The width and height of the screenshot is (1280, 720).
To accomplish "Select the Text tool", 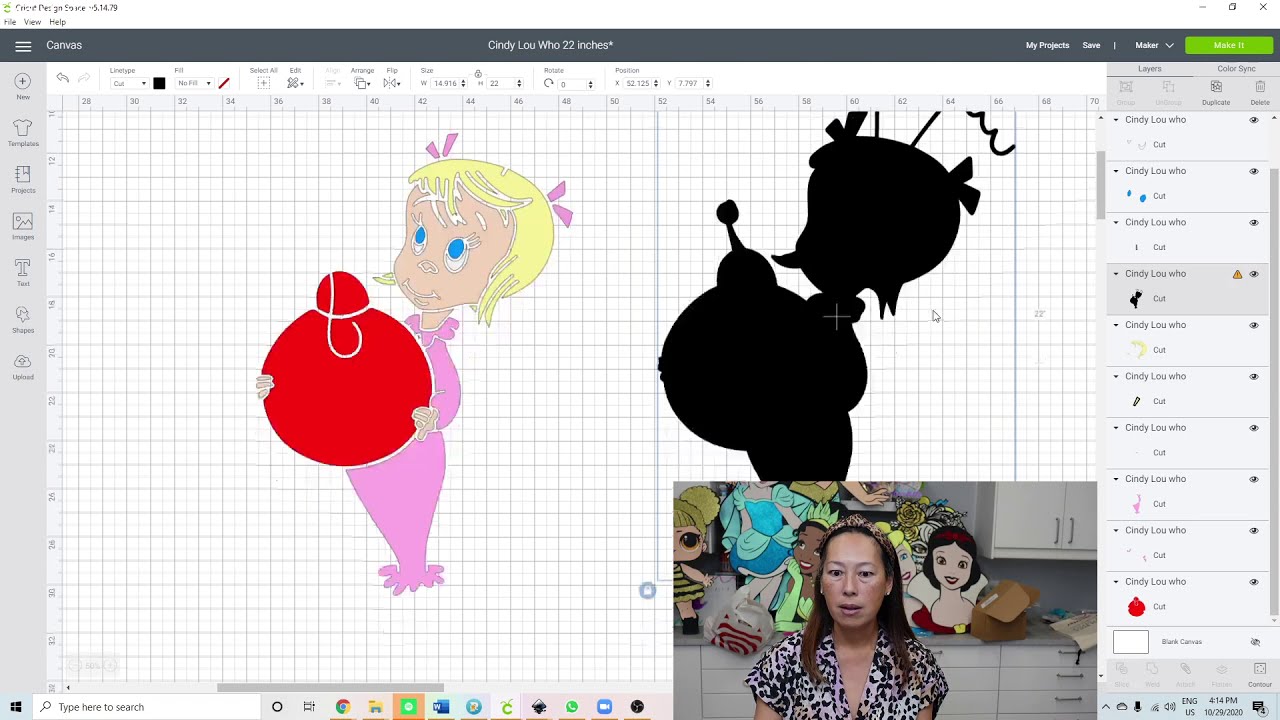I will click(22, 273).
